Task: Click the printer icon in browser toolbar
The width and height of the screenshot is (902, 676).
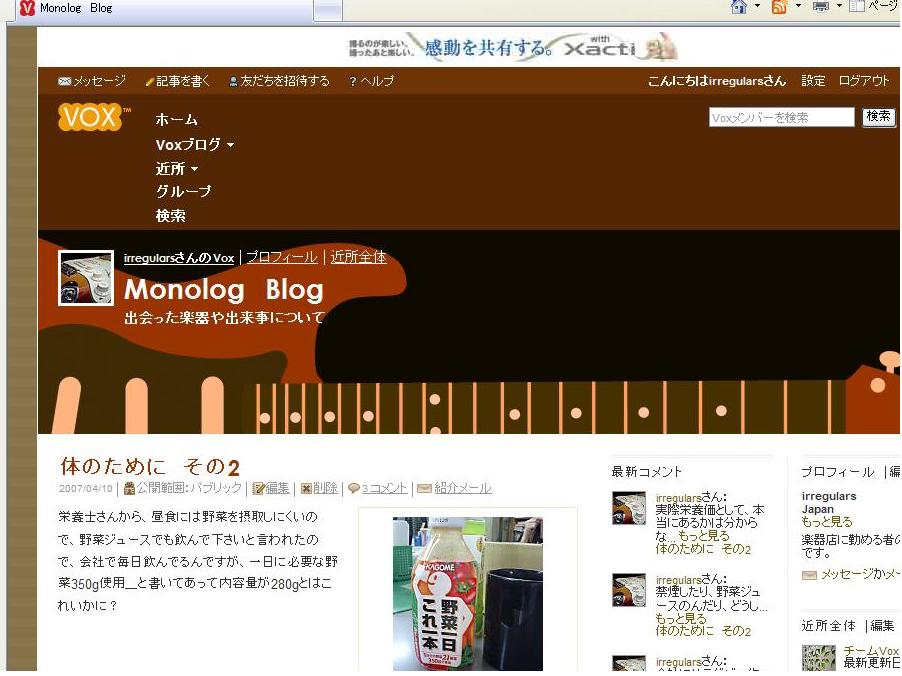Action: click(x=821, y=7)
